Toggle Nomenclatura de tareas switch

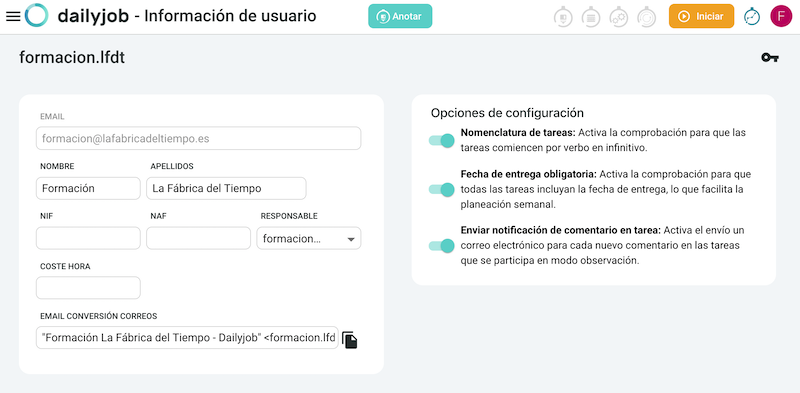click(x=441, y=140)
